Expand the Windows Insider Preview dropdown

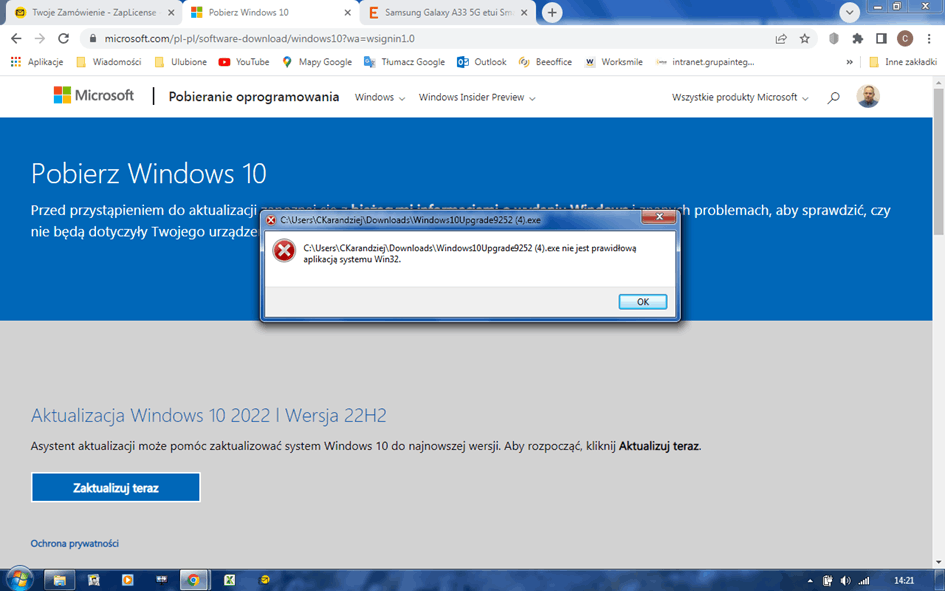(x=477, y=98)
